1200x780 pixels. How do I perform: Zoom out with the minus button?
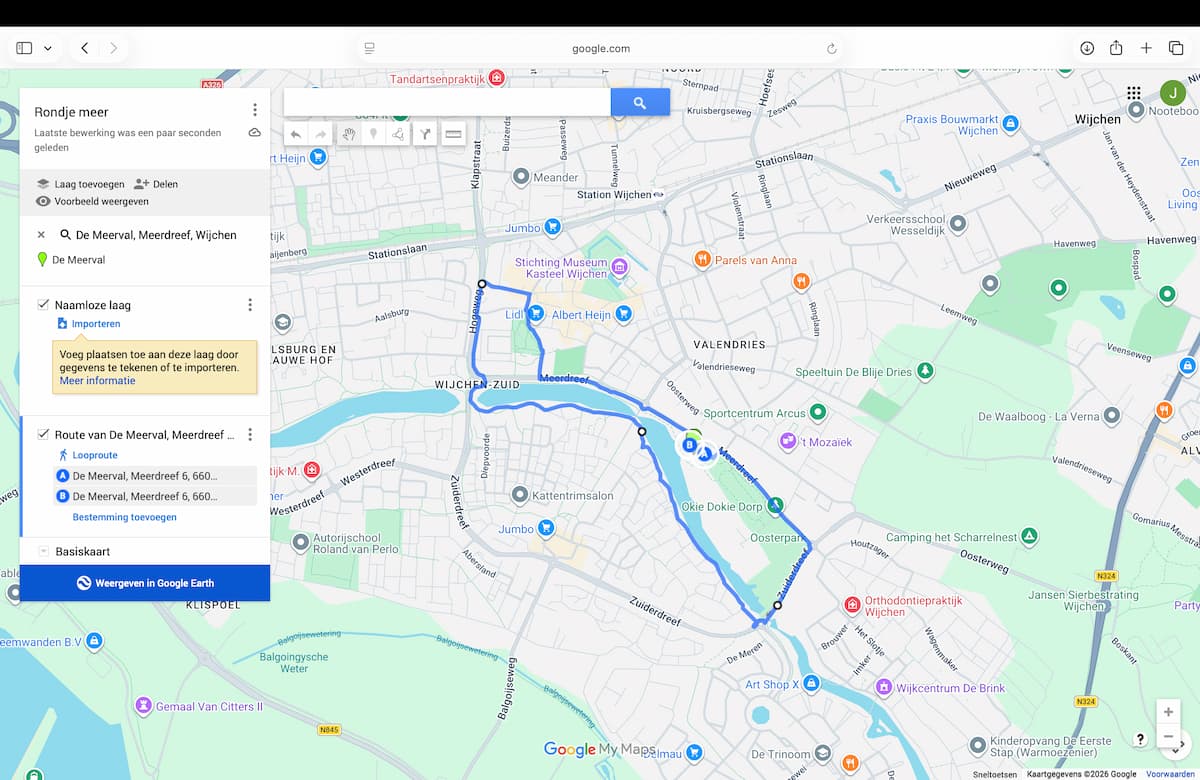pos(1168,737)
